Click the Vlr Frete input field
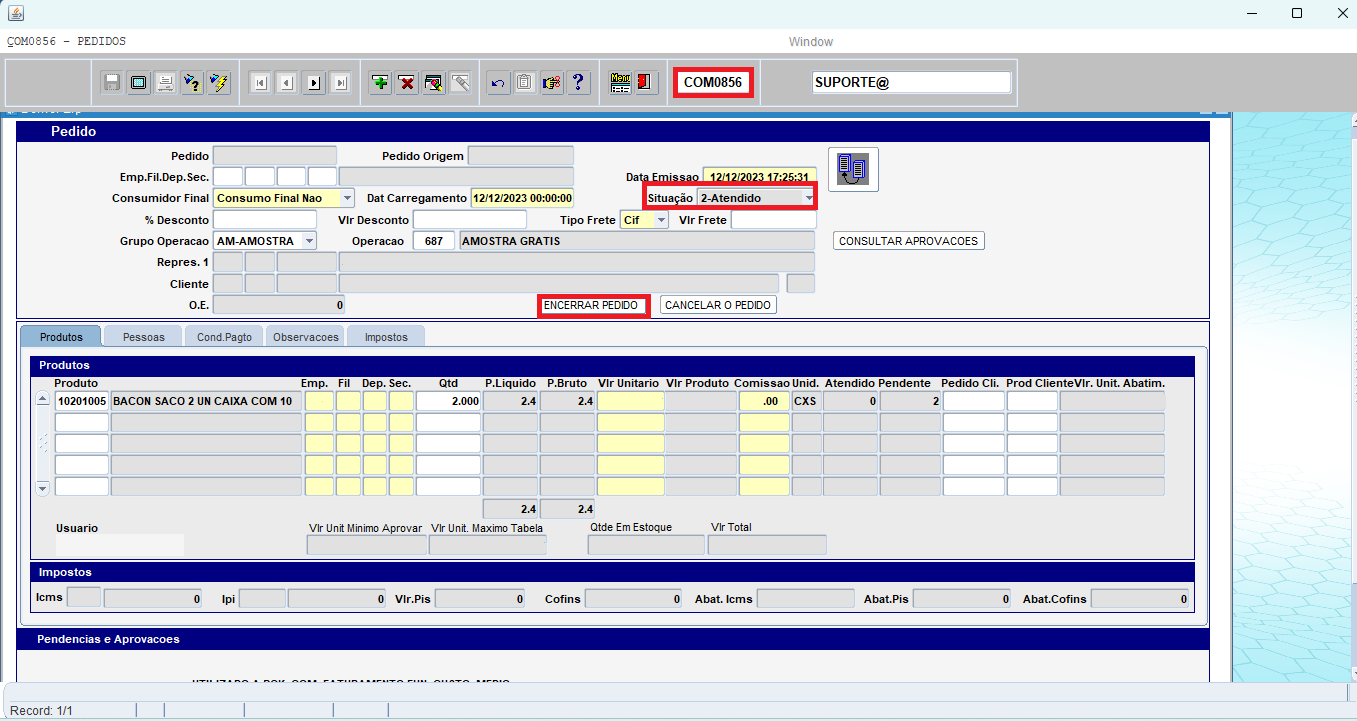This screenshot has width=1357, height=721. pos(774,220)
